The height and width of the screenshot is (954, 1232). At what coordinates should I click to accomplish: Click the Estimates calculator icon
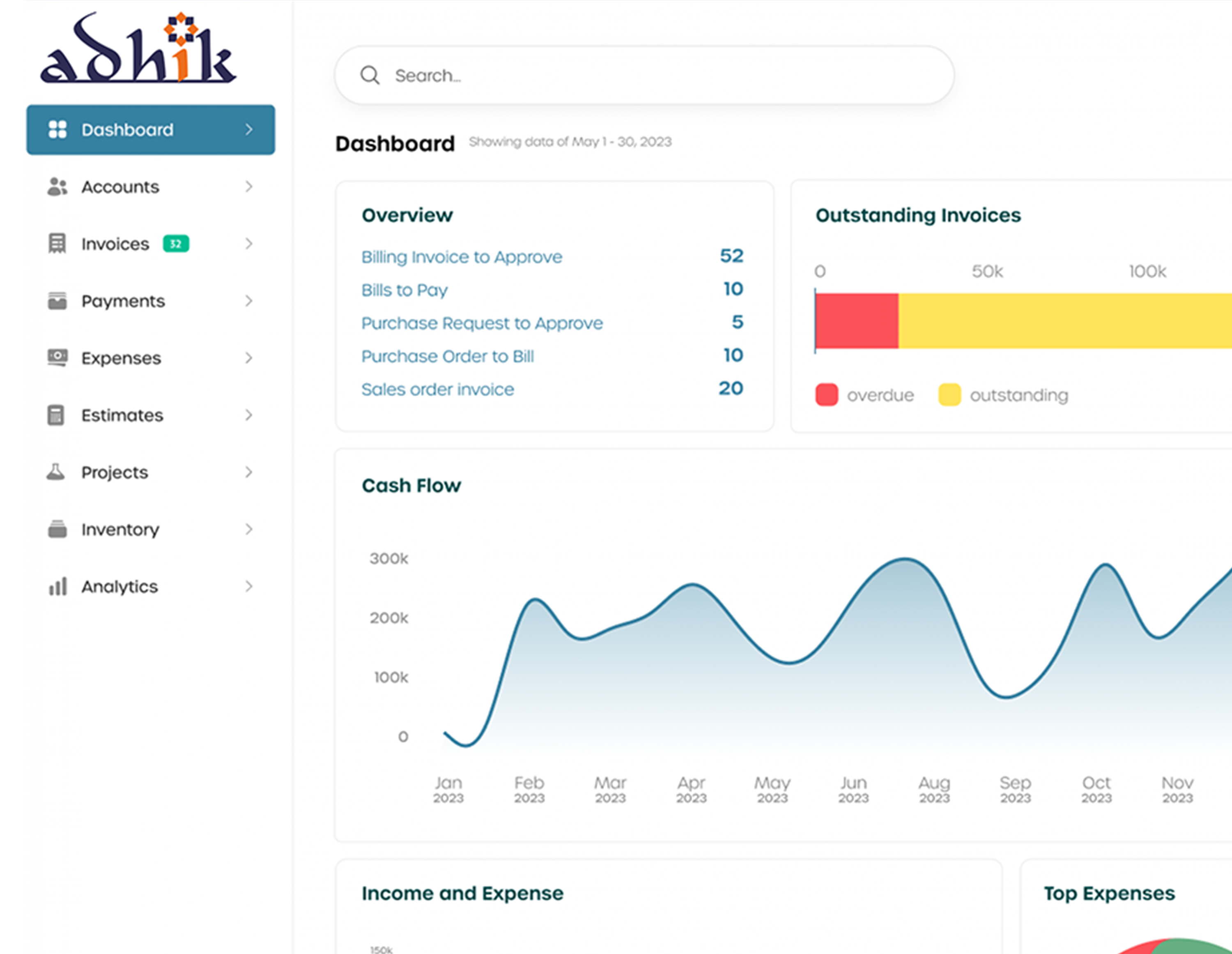click(56, 415)
